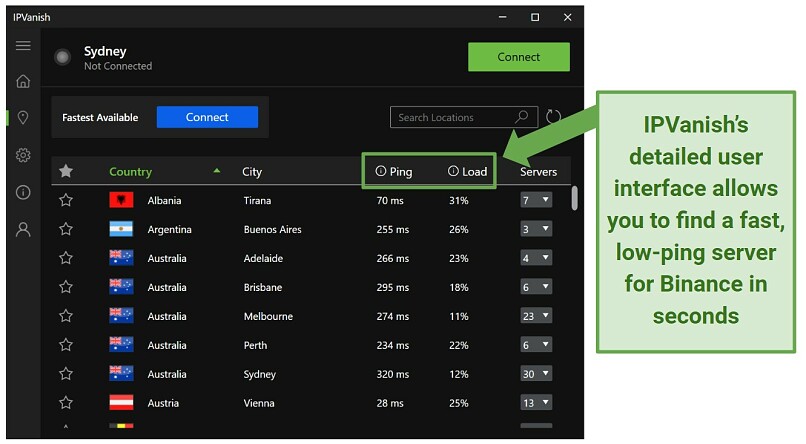Expand the Sydney servers dropdown showing 30
The width and height of the screenshot is (806, 444).
tap(536, 374)
